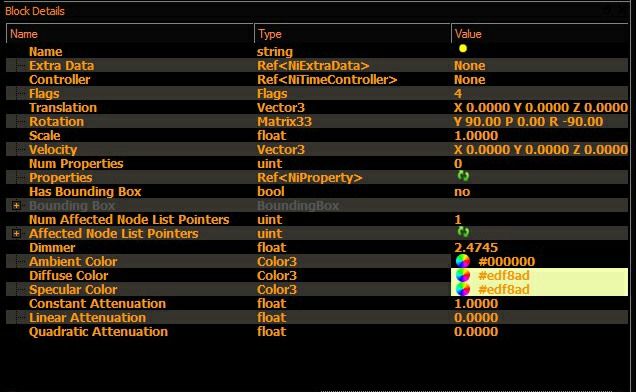
Task: Click the Ref<NiTimeController> type cell
Action: point(327,80)
